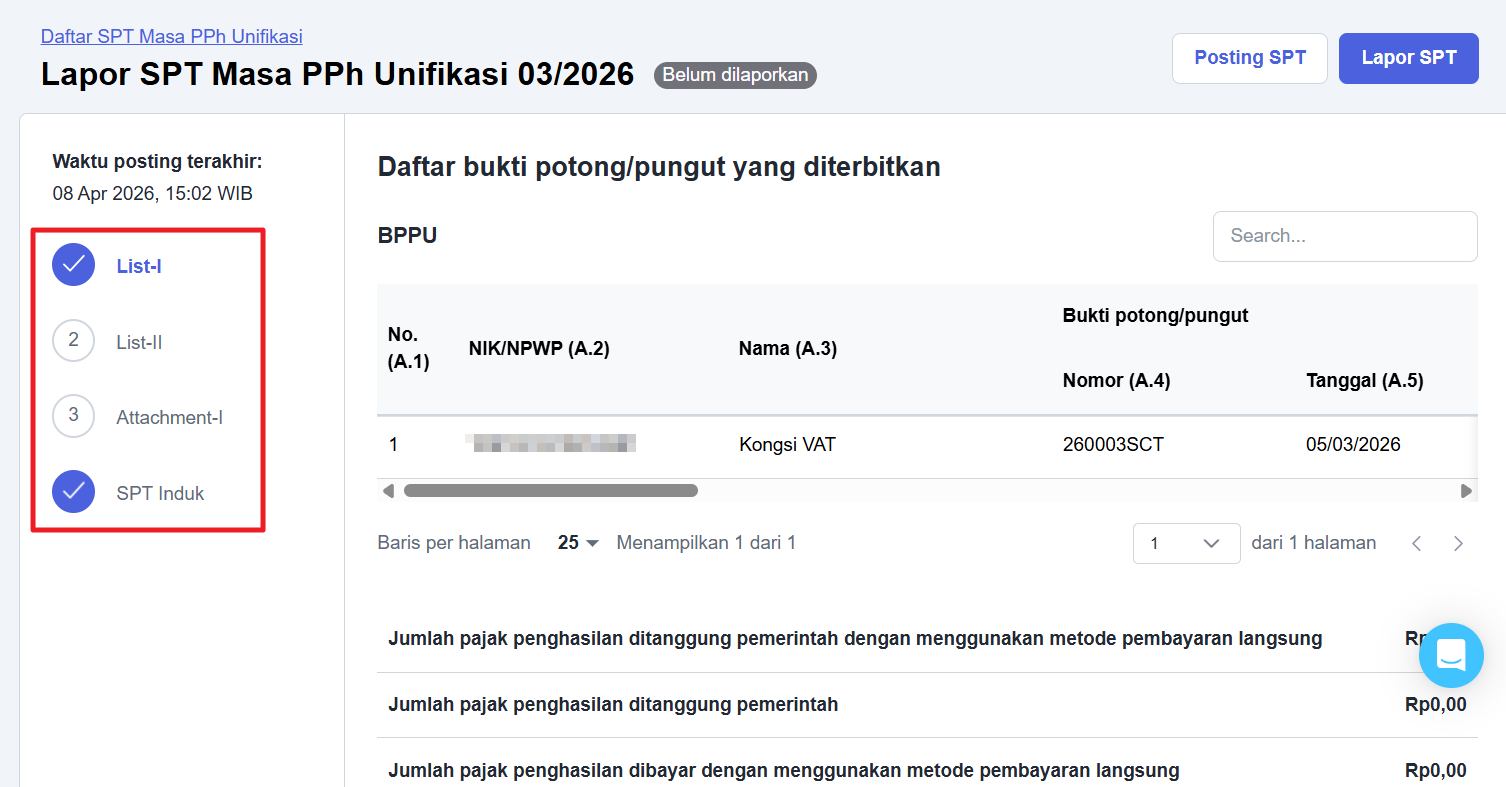Open the SPT Induk step
1506x787 pixels.
pos(160,493)
